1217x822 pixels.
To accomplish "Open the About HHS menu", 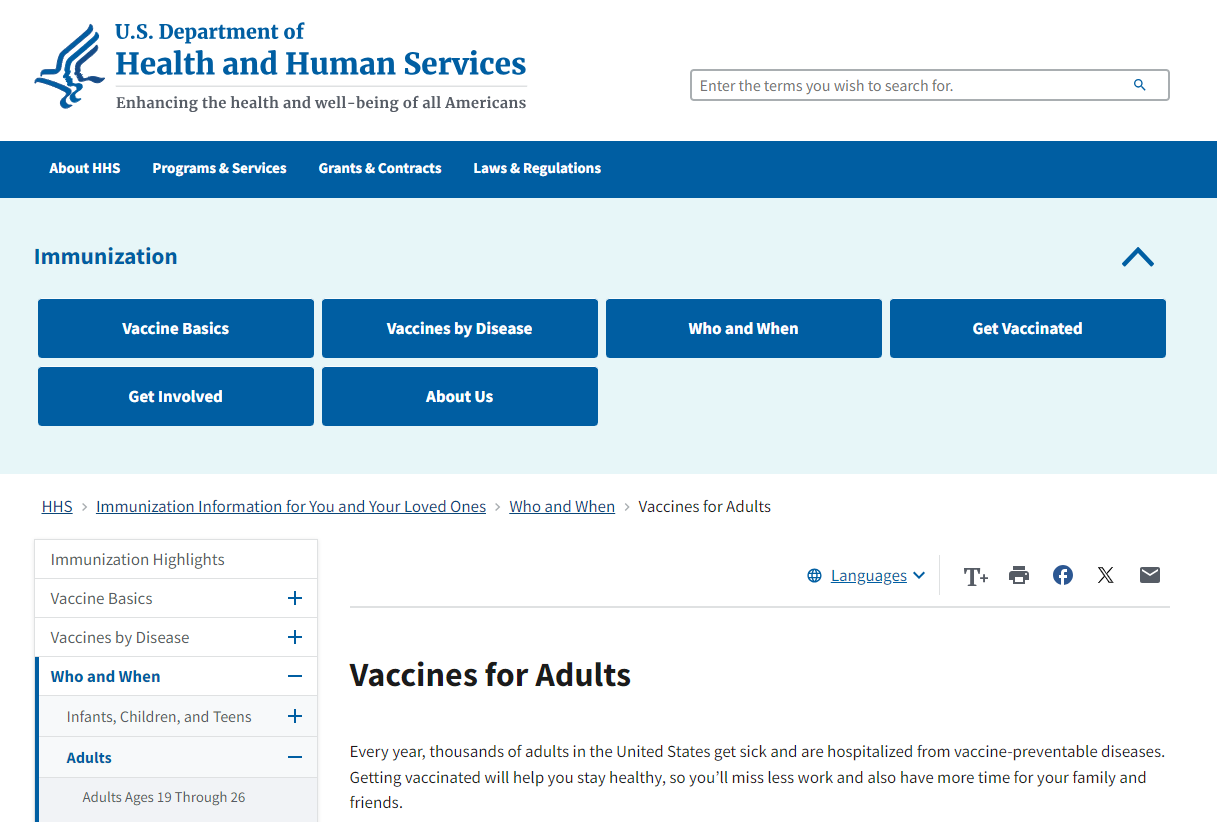I will (84, 169).
